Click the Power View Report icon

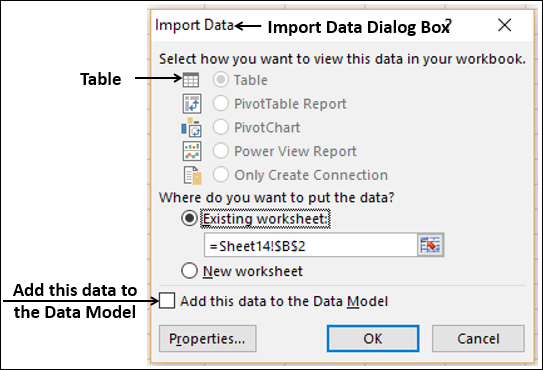point(192,151)
